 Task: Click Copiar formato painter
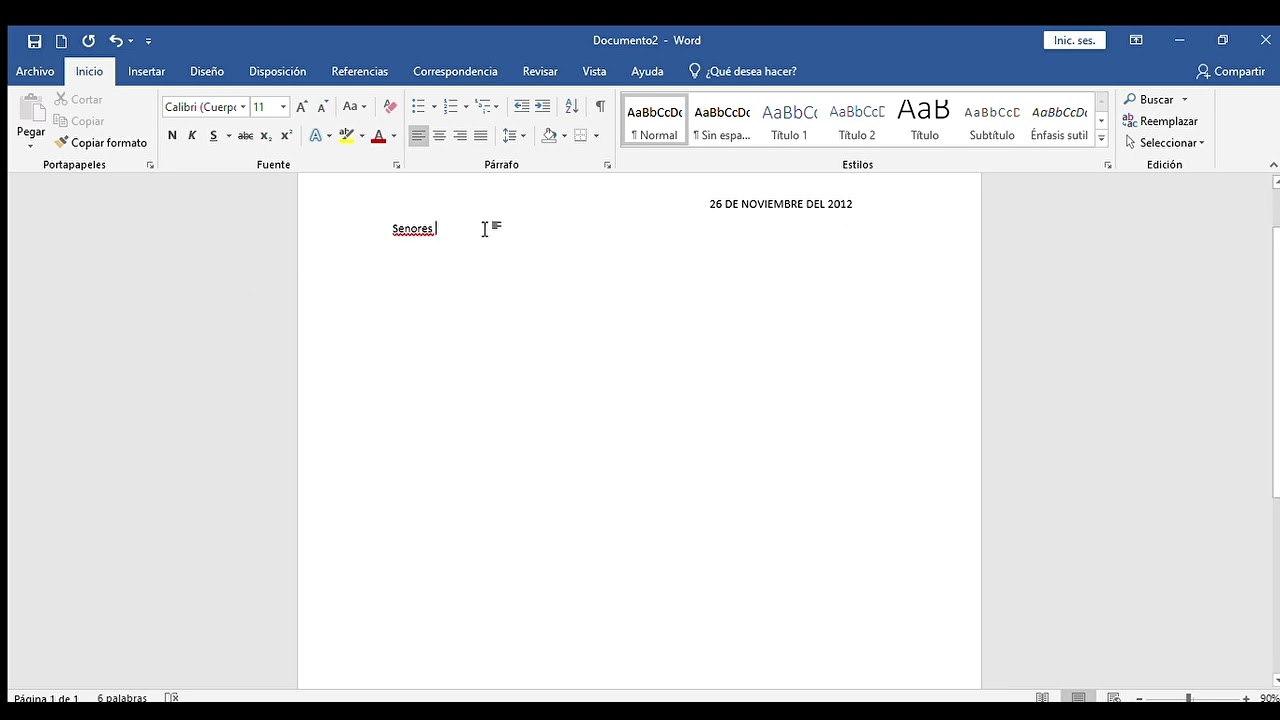pyautogui.click(x=100, y=142)
